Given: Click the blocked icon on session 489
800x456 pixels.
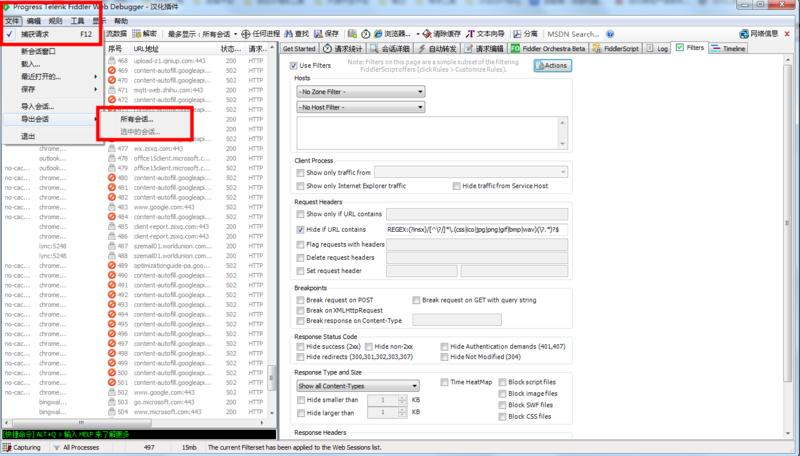Looking at the screenshot, I should (111, 265).
